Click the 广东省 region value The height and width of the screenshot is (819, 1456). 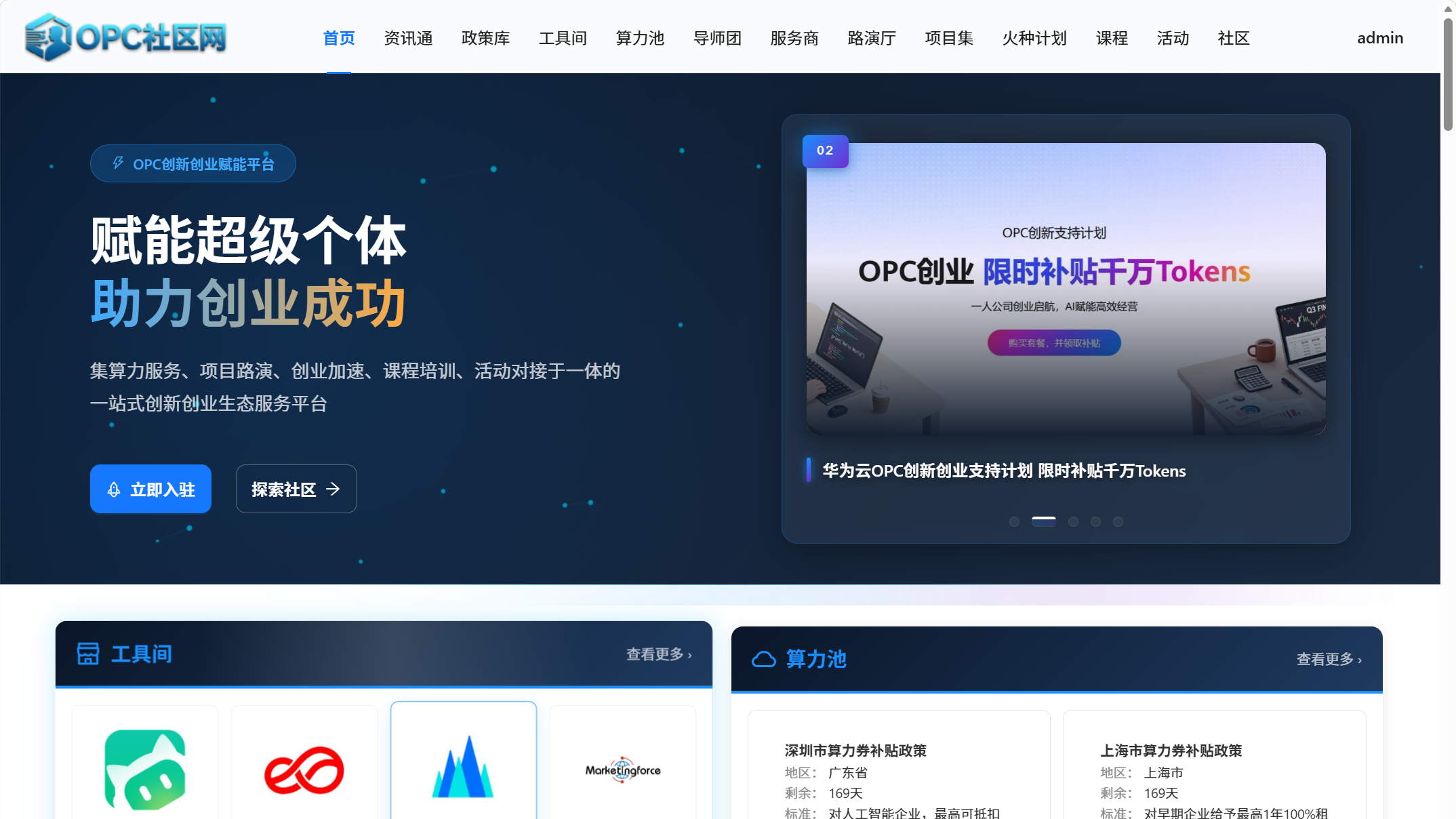[848, 772]
